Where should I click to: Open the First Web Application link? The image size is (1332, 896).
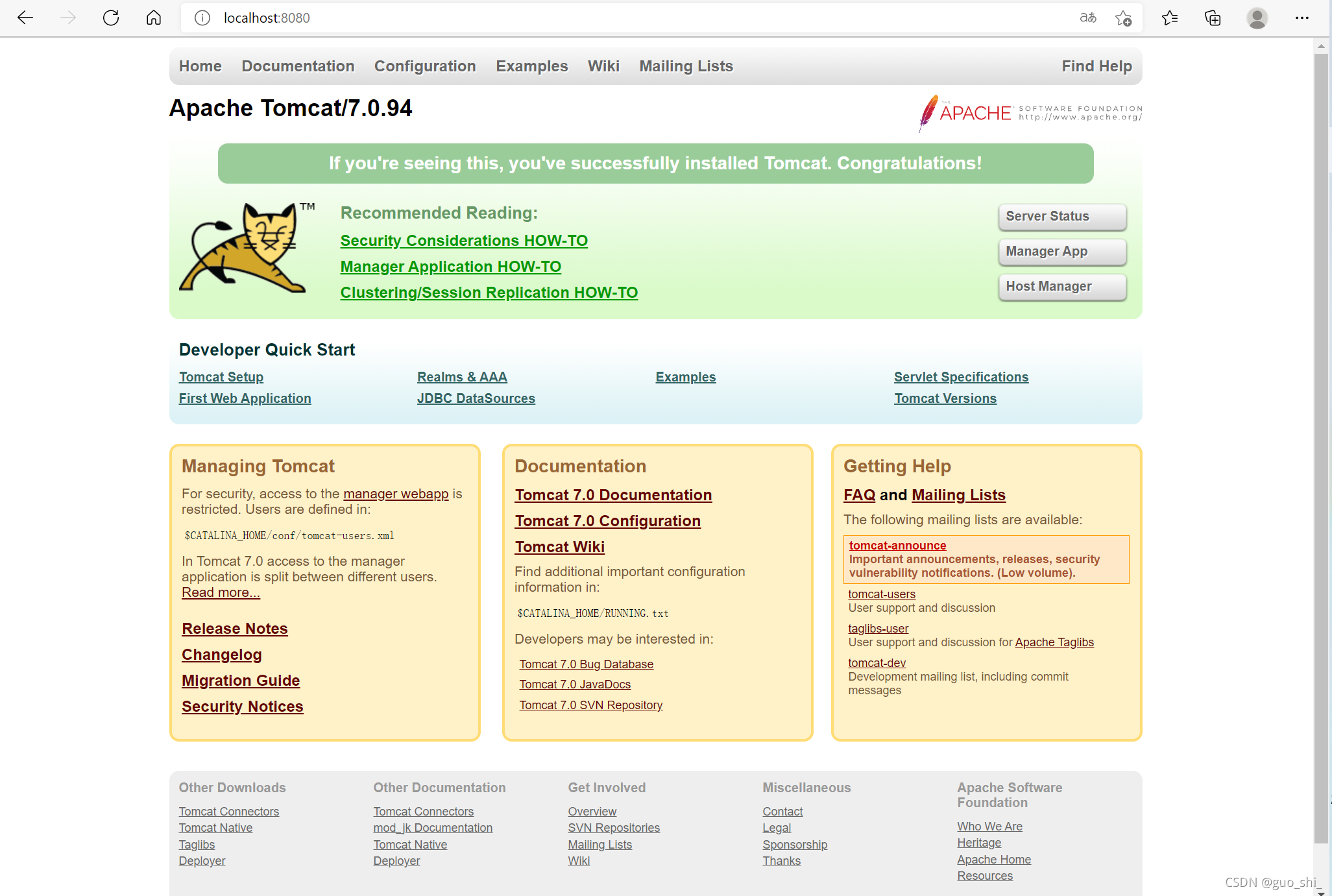click(x=245, y=398)
